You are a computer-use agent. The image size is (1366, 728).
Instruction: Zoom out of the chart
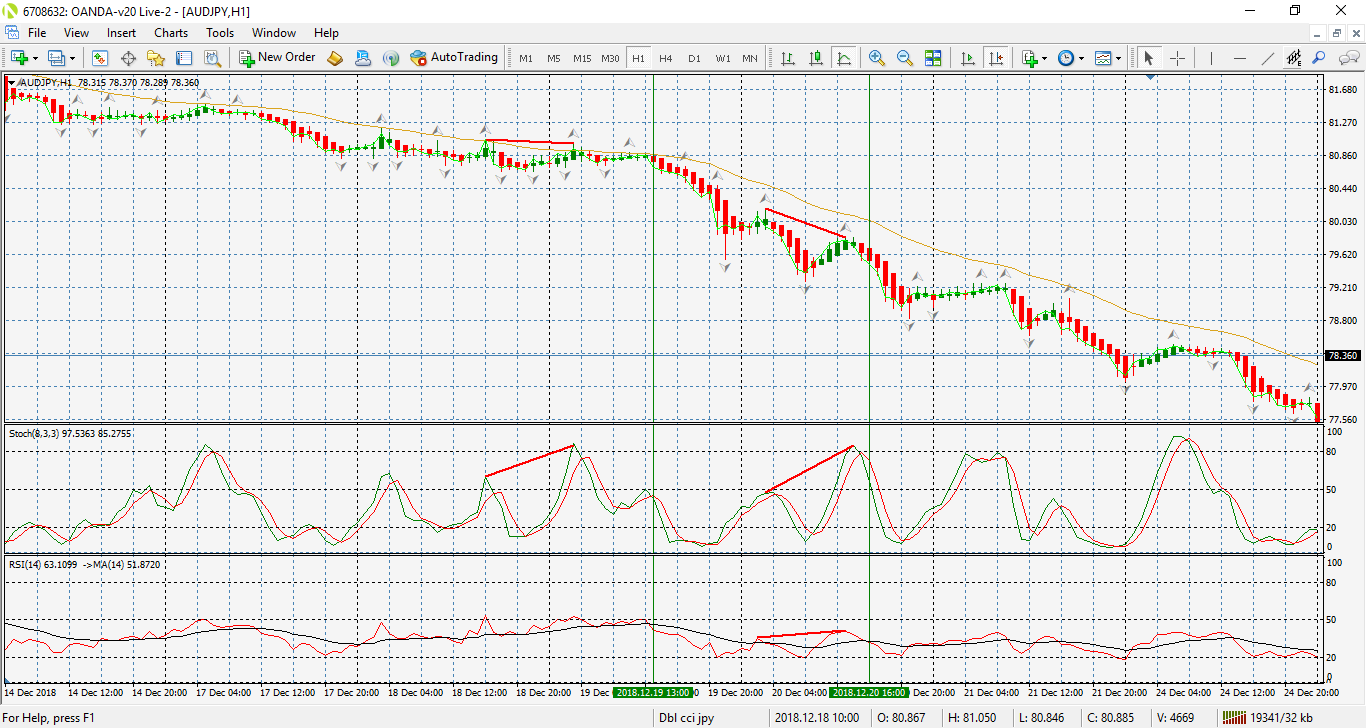[x=905, y=58]
